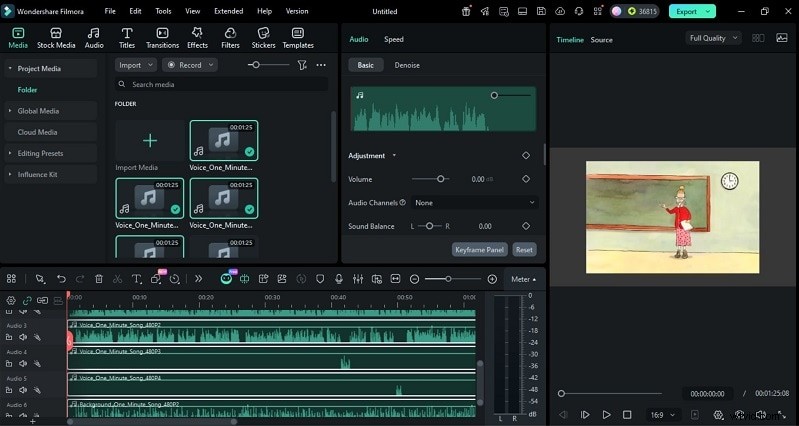Zoom in the timeline with plus icon
Screen dimensions: 799x426
click(x=492, y=279)
